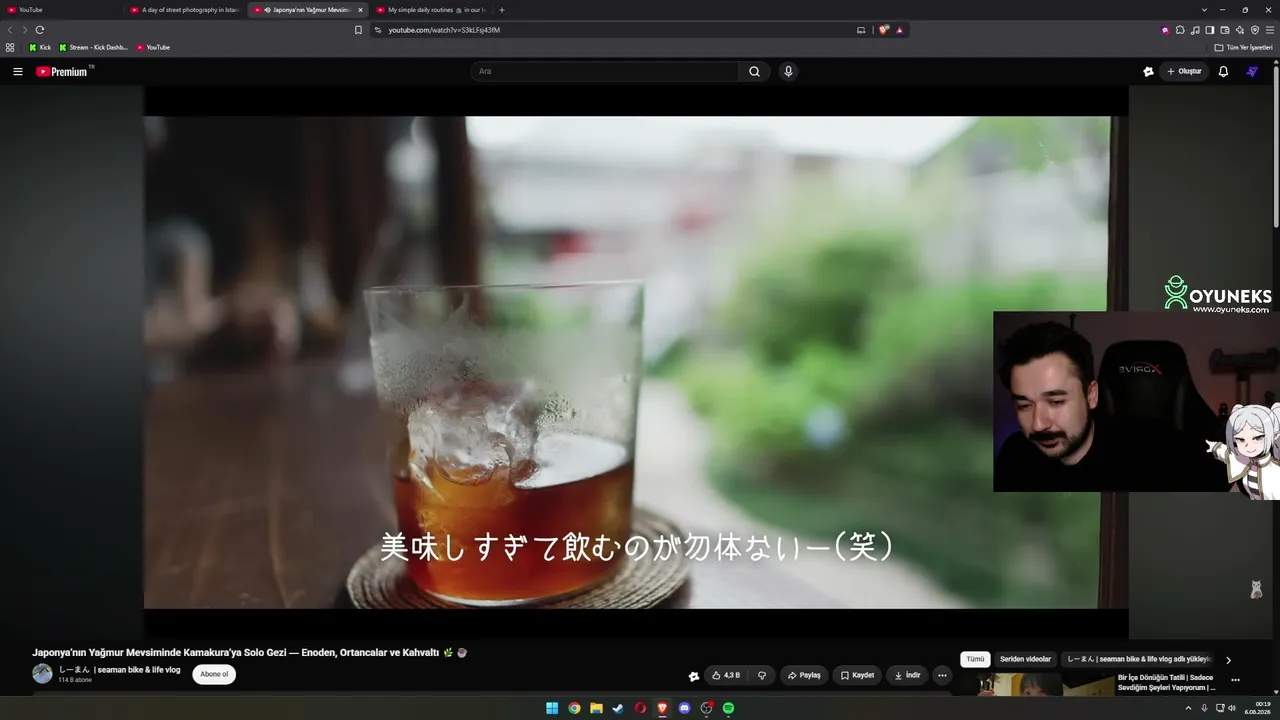The width and height of the screenshot is (1280, 720).
Task: Open the purple extension icon in toolbar
Action: coord(1165,30)
